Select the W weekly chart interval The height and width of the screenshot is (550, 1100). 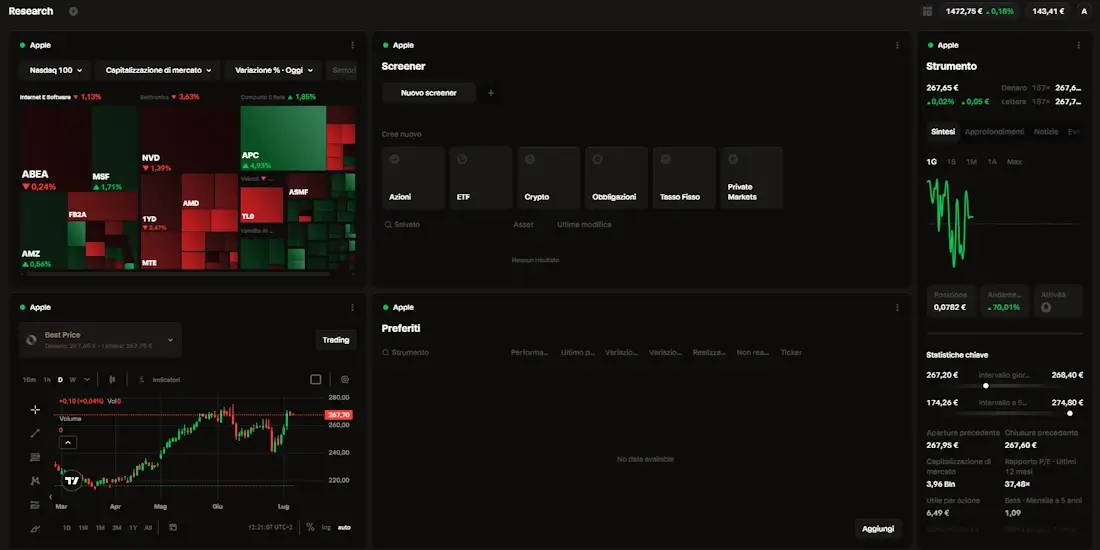click(x=72, y=380)
